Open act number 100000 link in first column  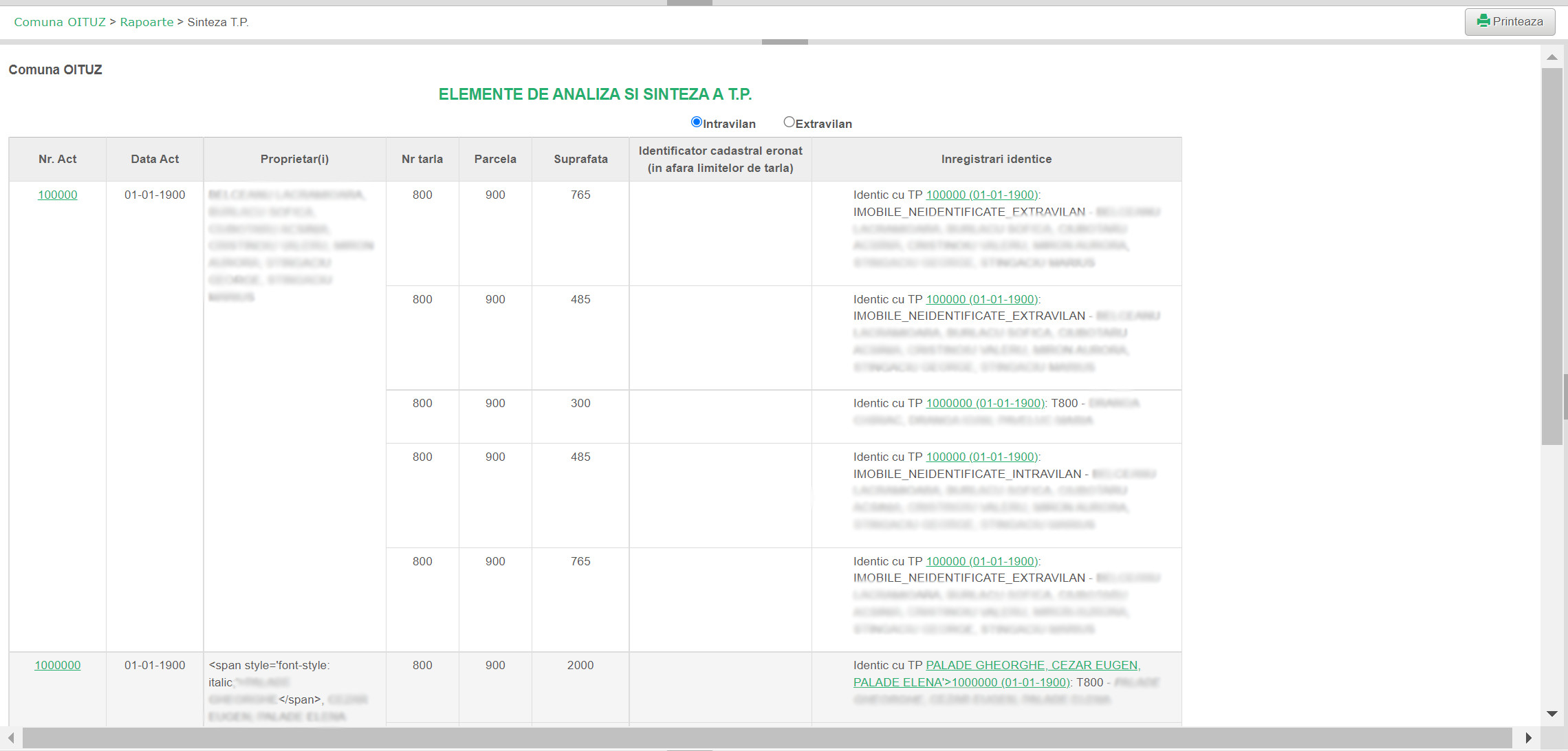pyautogui.click(x=58, y=195)
